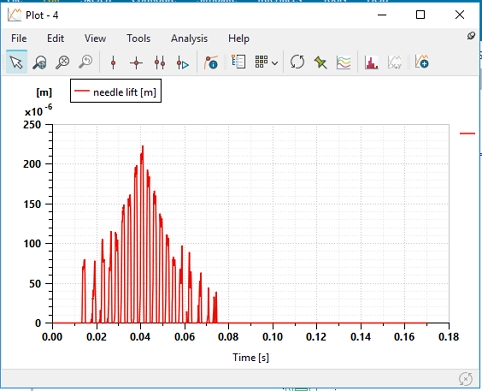Minimize the Plot - 4 window

(382, 15)
